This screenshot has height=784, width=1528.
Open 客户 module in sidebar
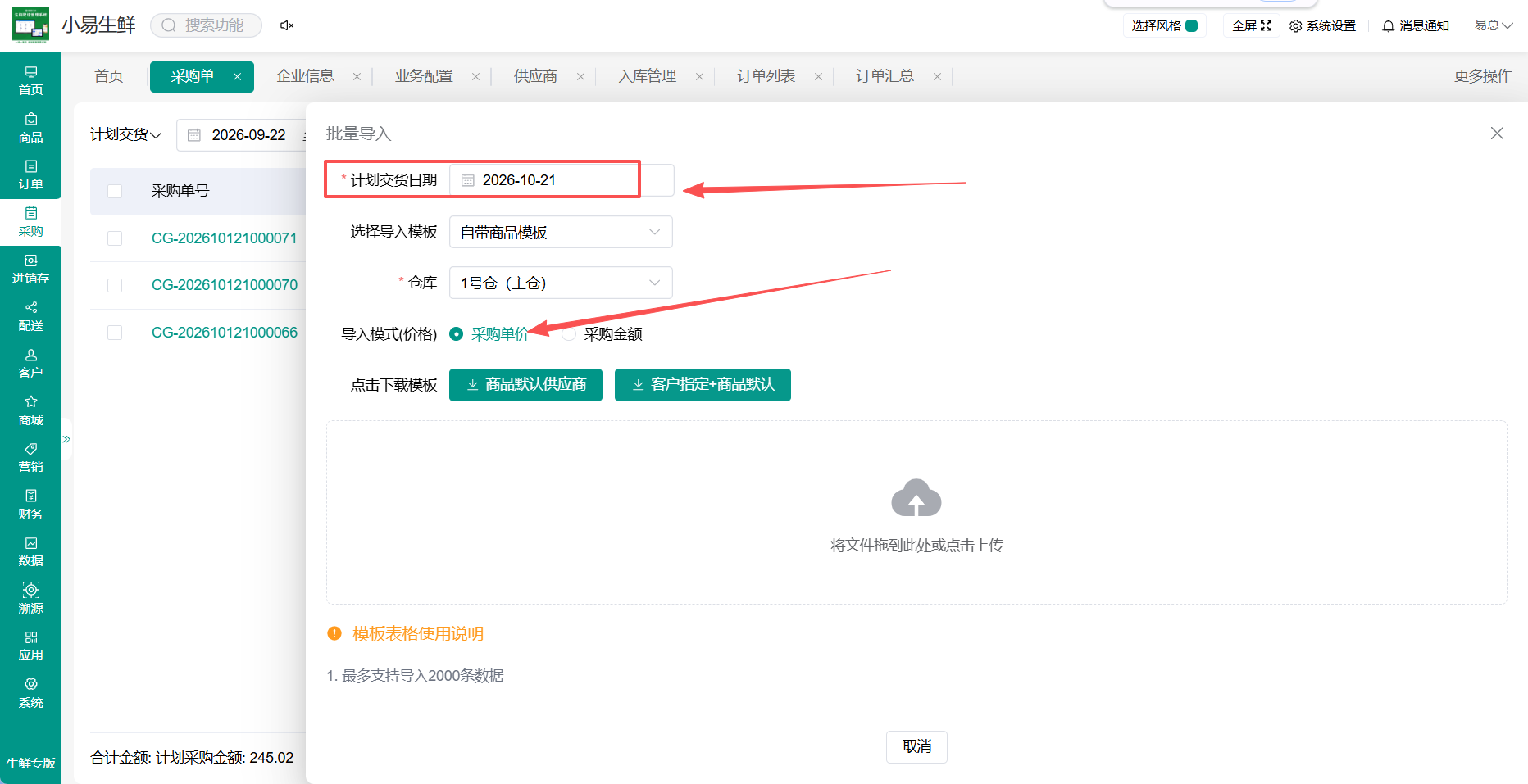[30, 363]
